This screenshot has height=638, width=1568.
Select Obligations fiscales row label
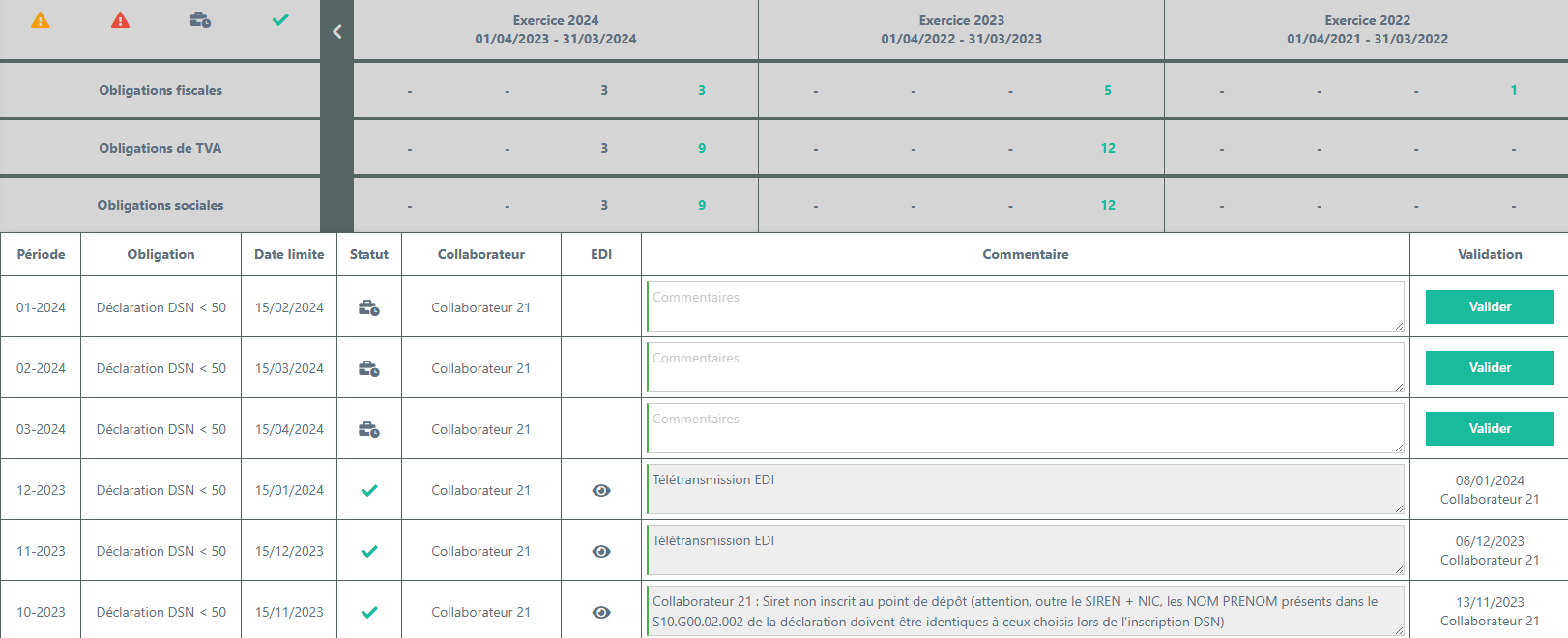click(x=160, y=90)
